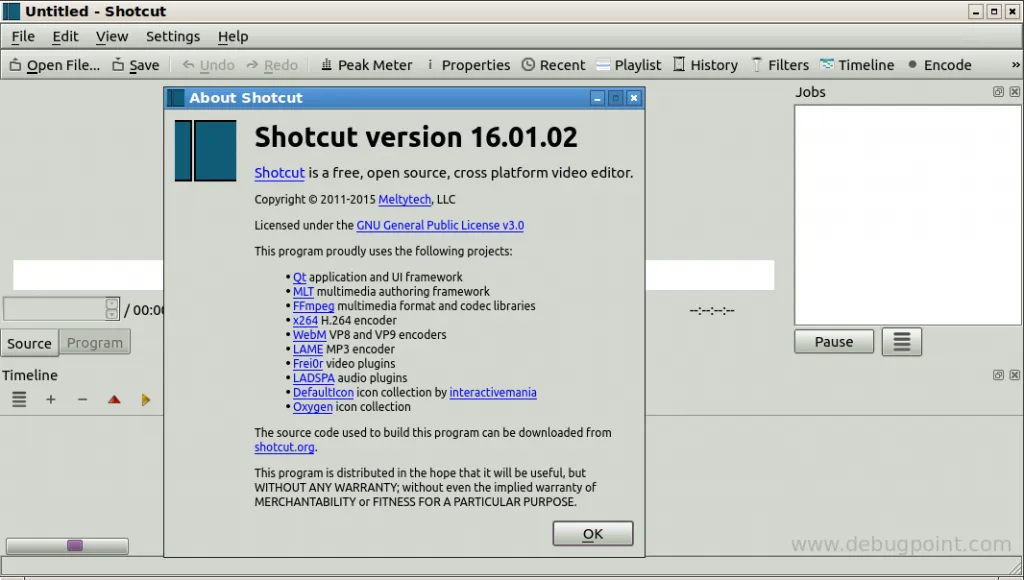
Task: Open the File menu
Action: coord(23,37)
